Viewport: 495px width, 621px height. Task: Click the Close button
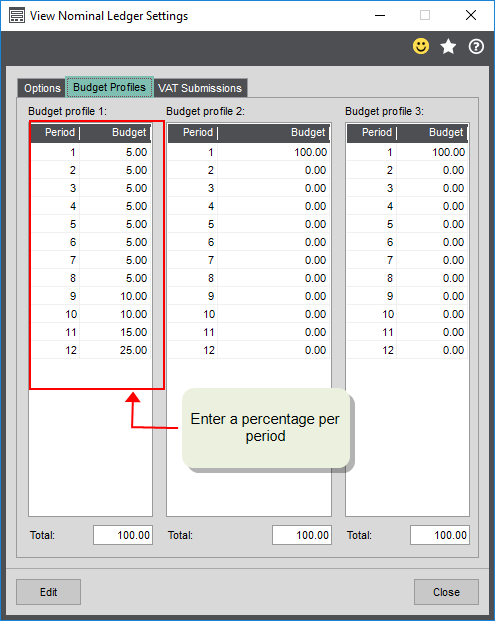pos(446,592)
